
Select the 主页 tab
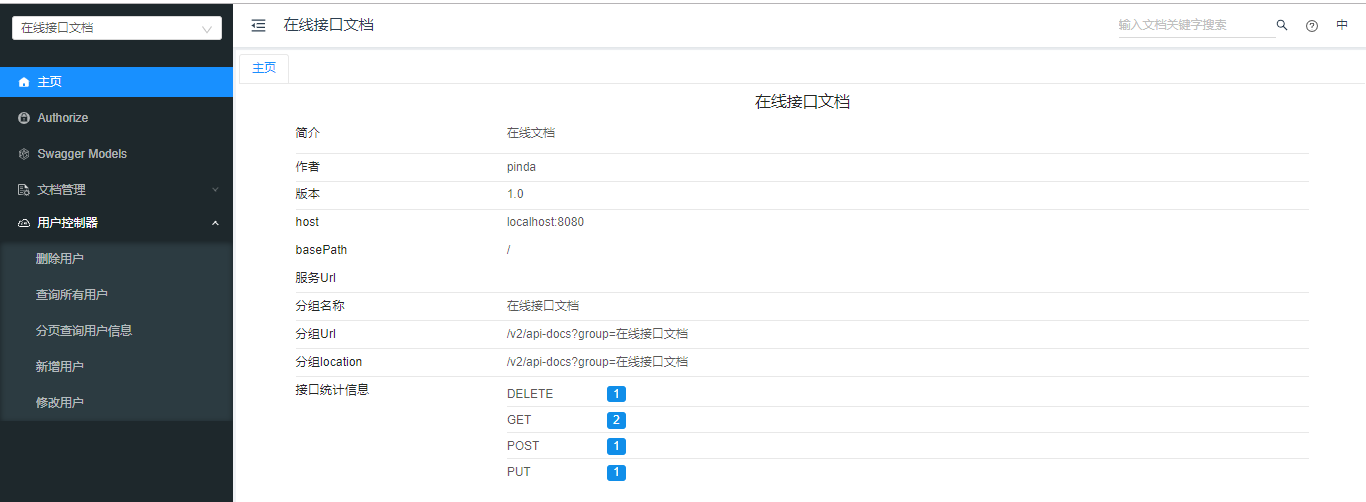click(264, 68)
